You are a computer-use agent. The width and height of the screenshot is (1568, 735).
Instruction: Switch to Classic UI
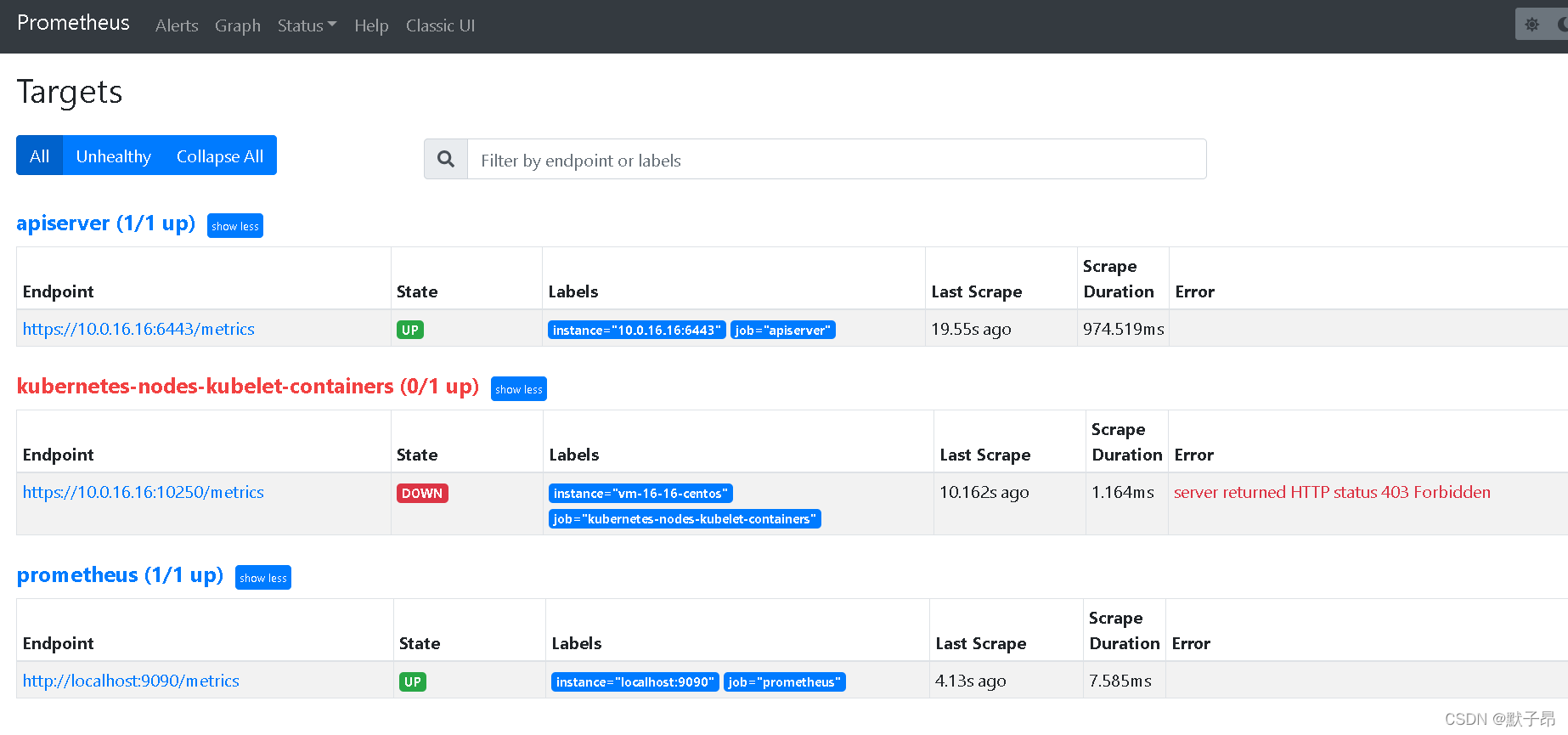440,25
